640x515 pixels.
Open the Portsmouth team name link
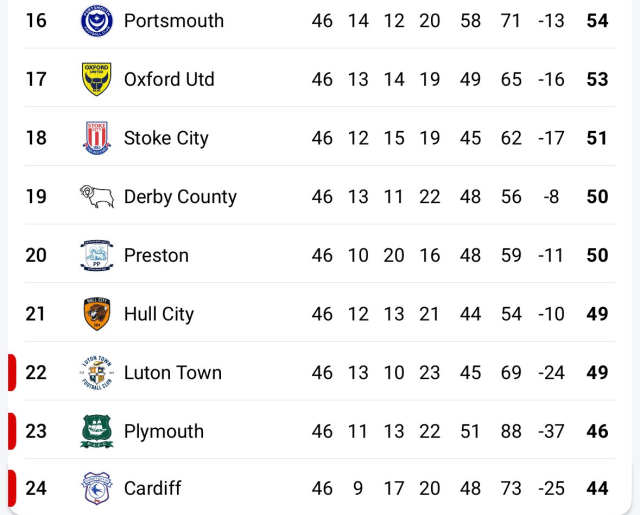[173, 21]
